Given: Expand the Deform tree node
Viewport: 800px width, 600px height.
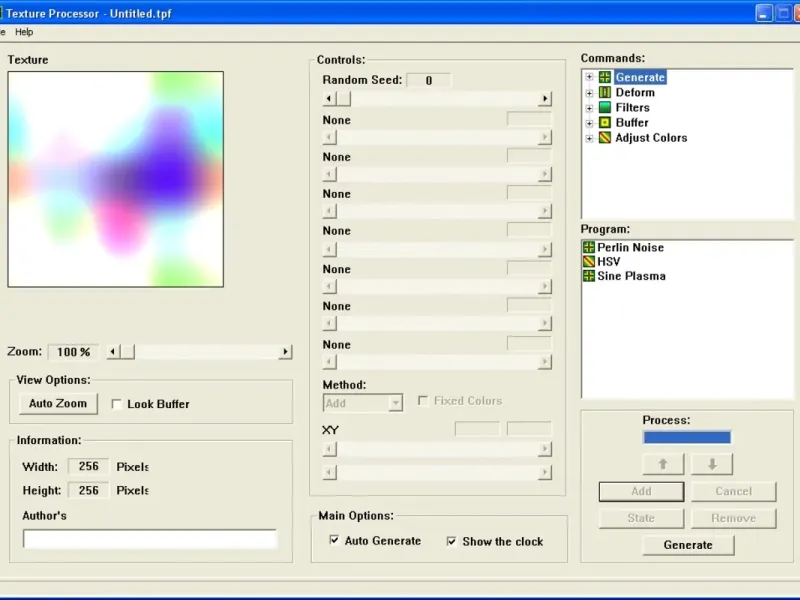Looking at the screenshot, I should click(x=589, y=93).
